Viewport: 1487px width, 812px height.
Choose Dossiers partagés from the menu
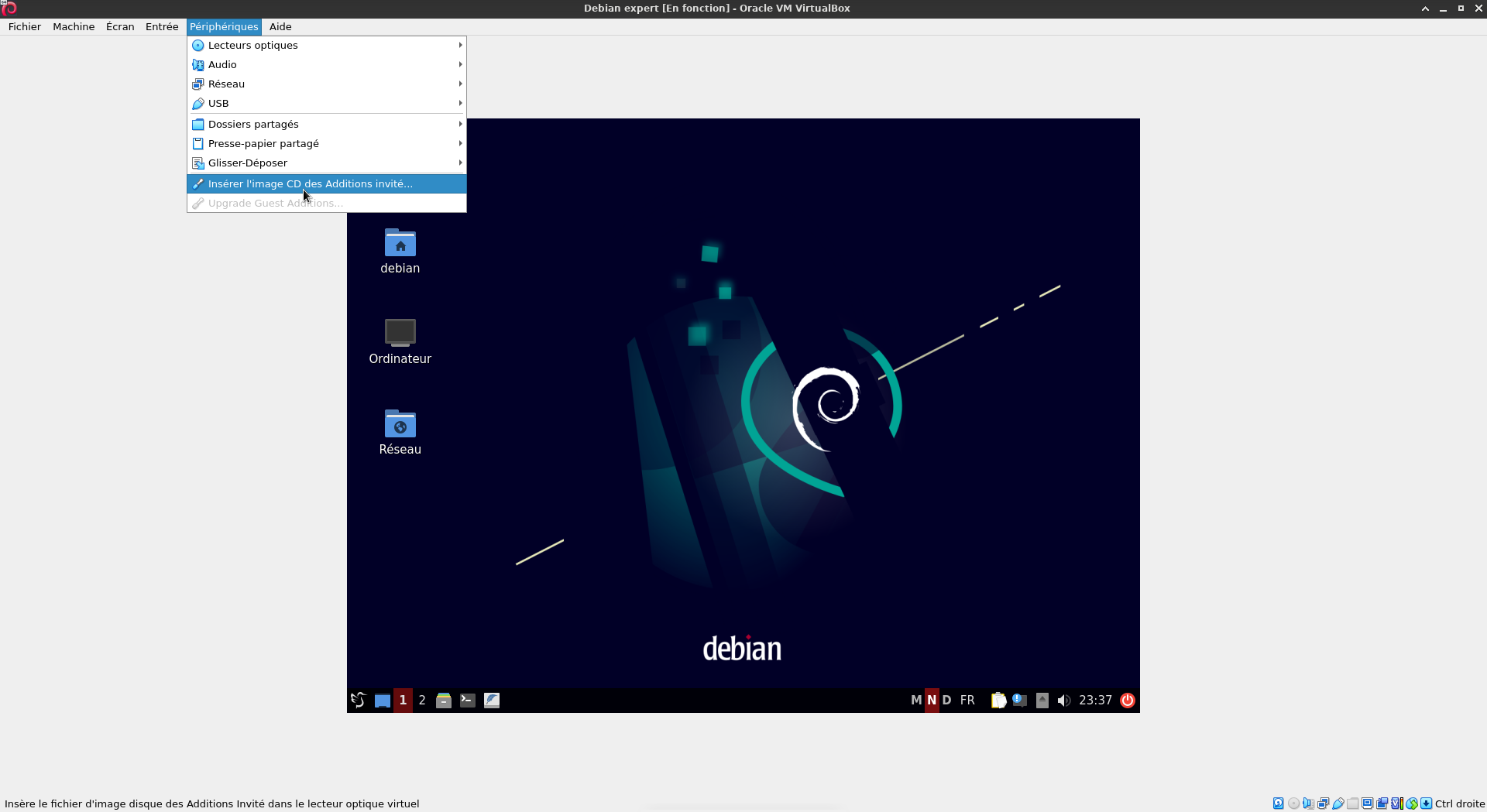pyautogui.click(x=326, y=124)
